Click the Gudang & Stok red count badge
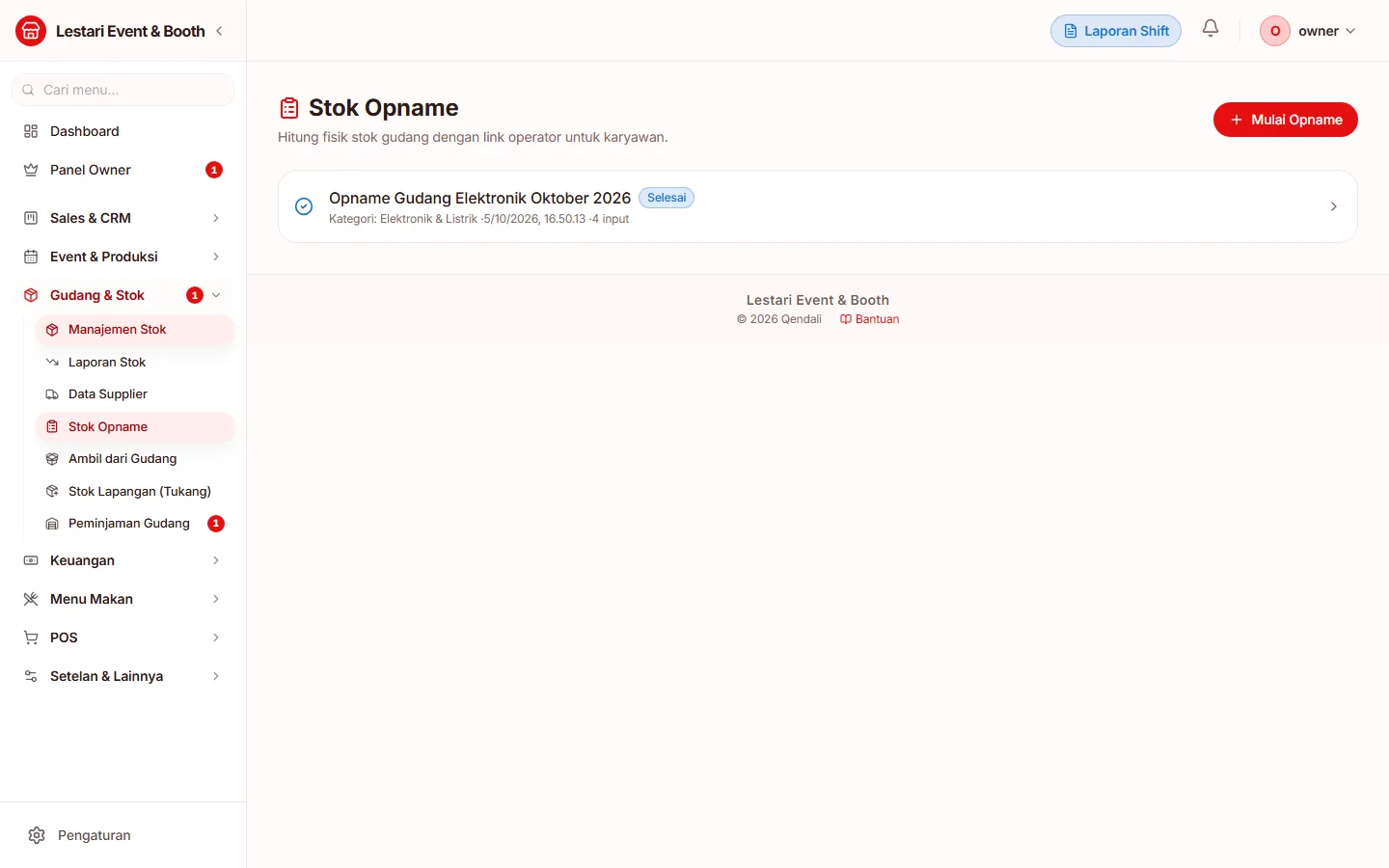 pos(195,295)
